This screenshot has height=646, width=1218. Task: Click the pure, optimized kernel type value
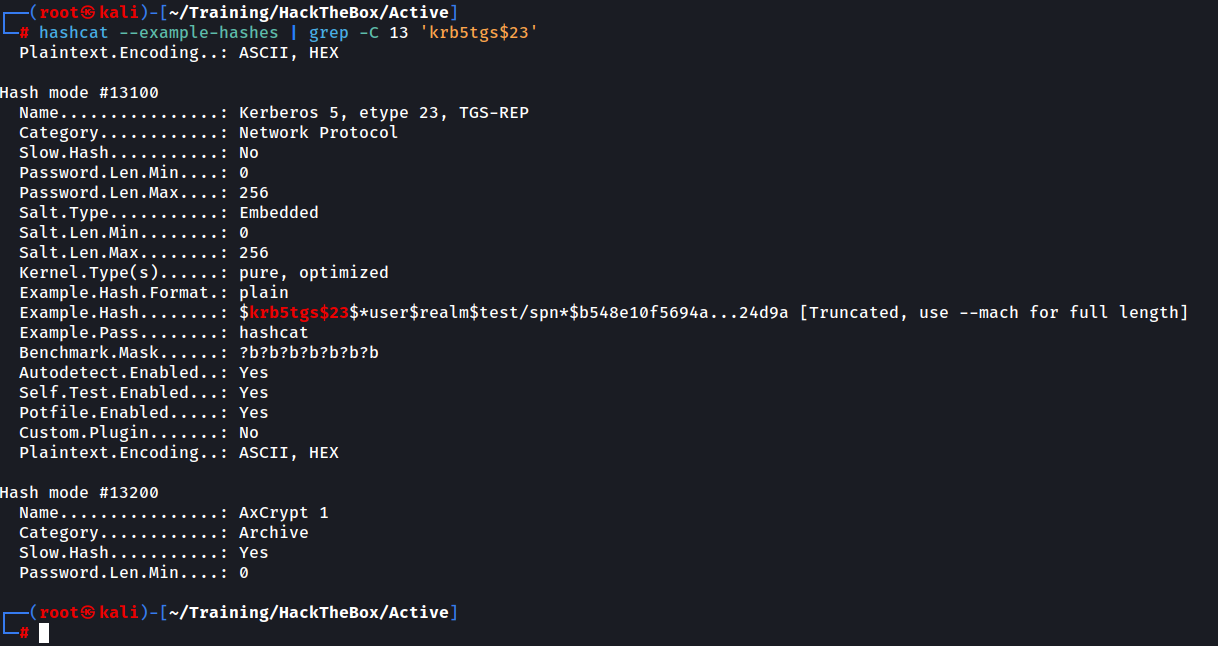[313, 272]
